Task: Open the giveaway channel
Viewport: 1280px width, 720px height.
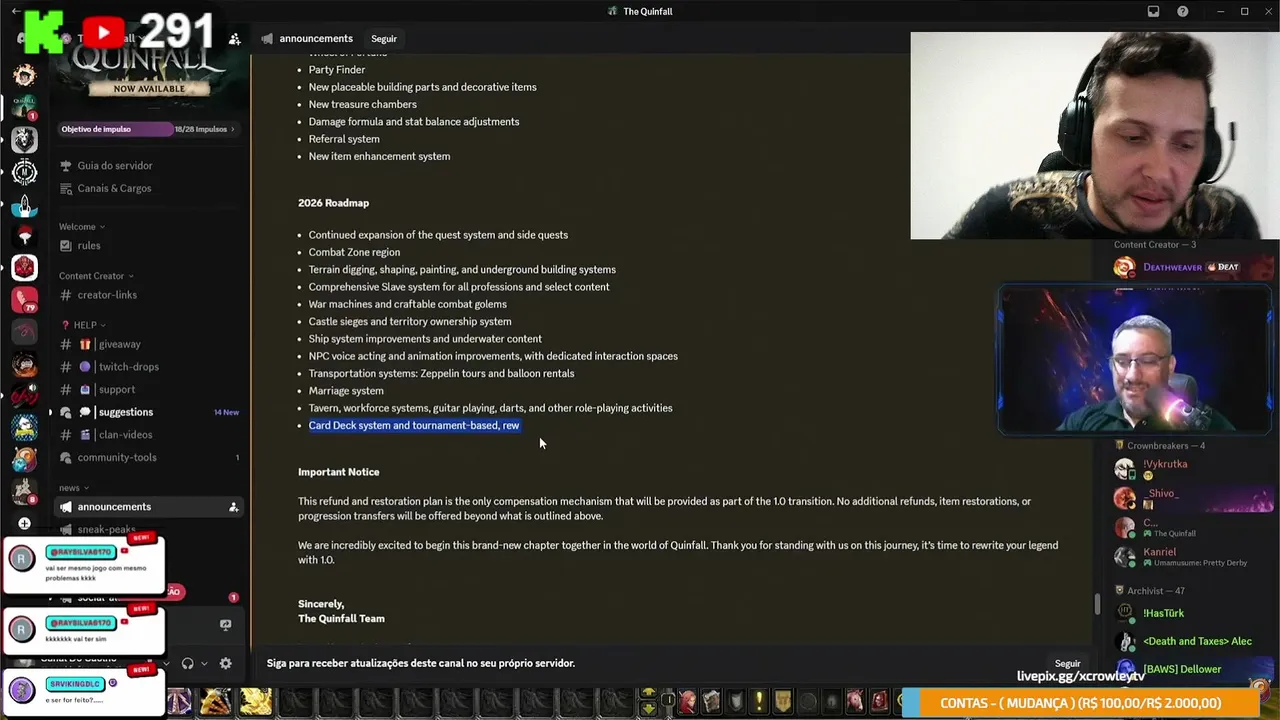Action: (x=148, y=344)
